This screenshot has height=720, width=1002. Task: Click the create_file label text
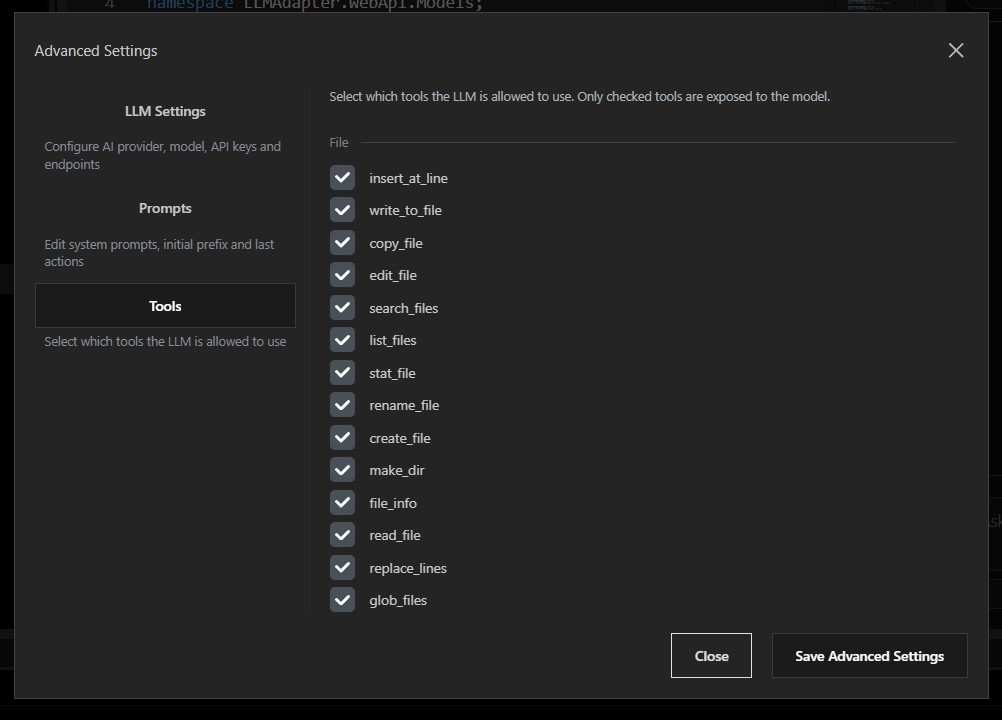tap(399, 438)
